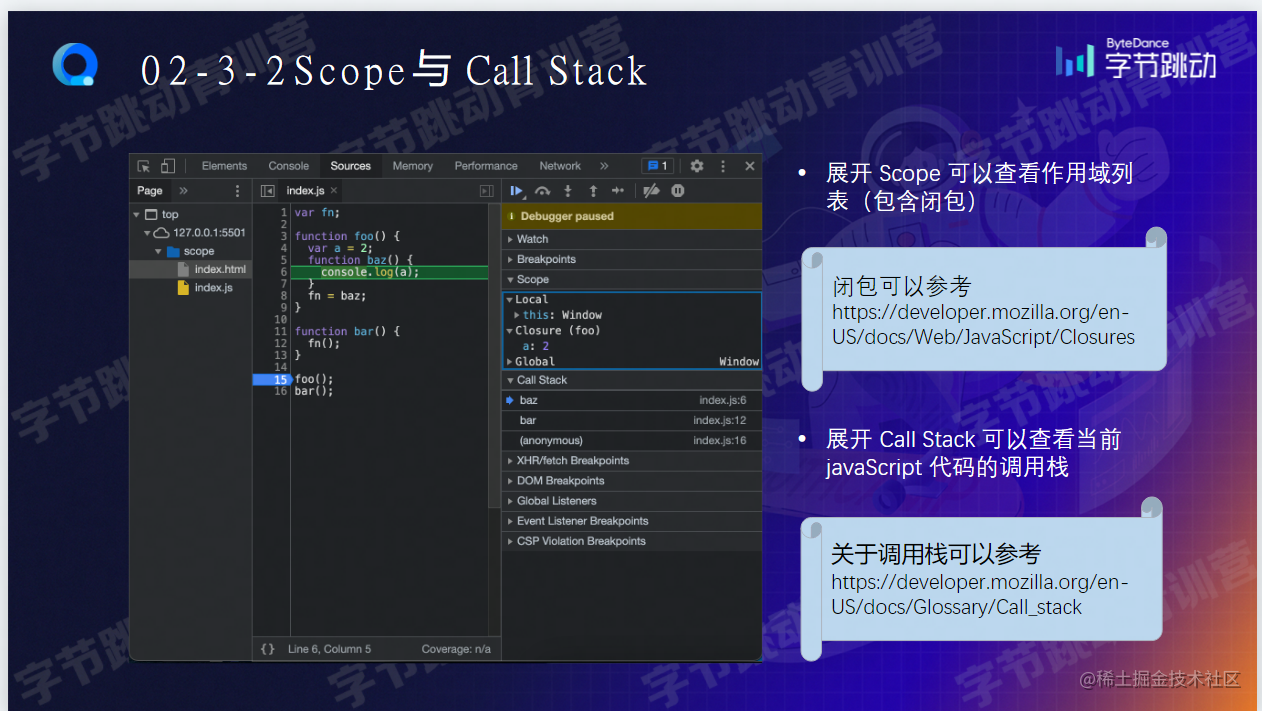
Task: Step out of the current function
Action: click(x=593, y=191)
